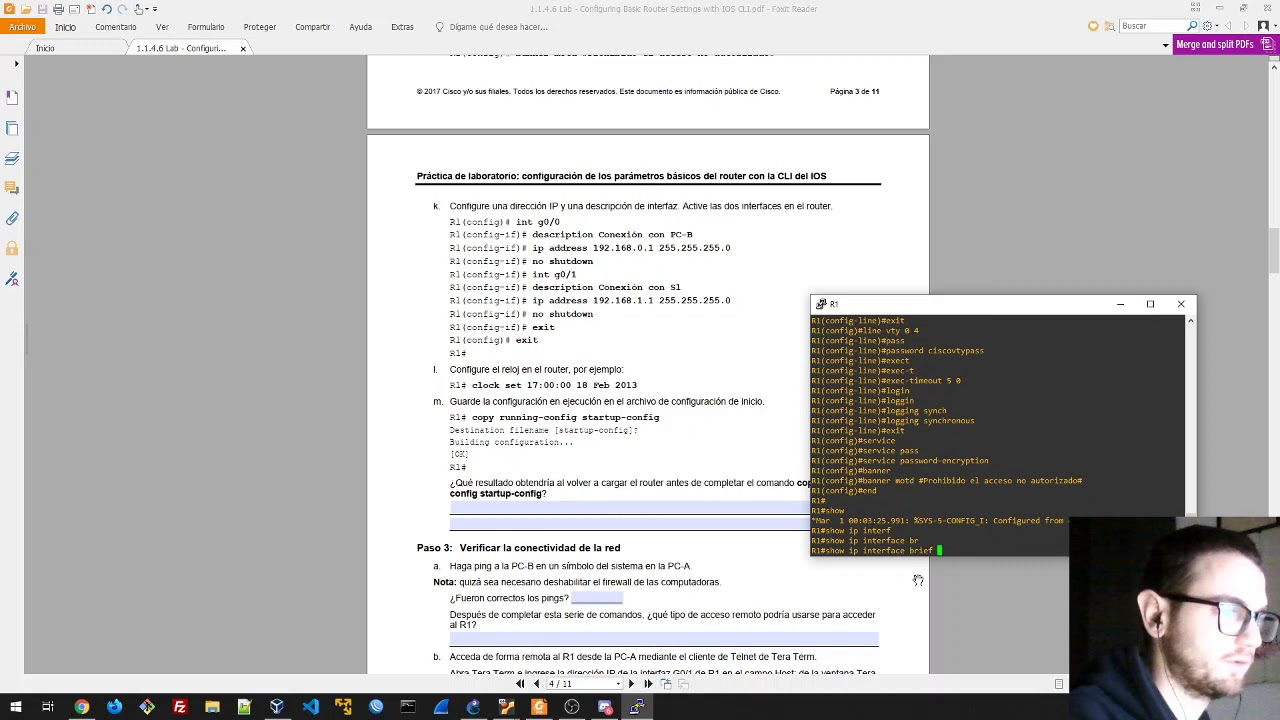Open the comments panel icon in sidebar

pos(12,188)
